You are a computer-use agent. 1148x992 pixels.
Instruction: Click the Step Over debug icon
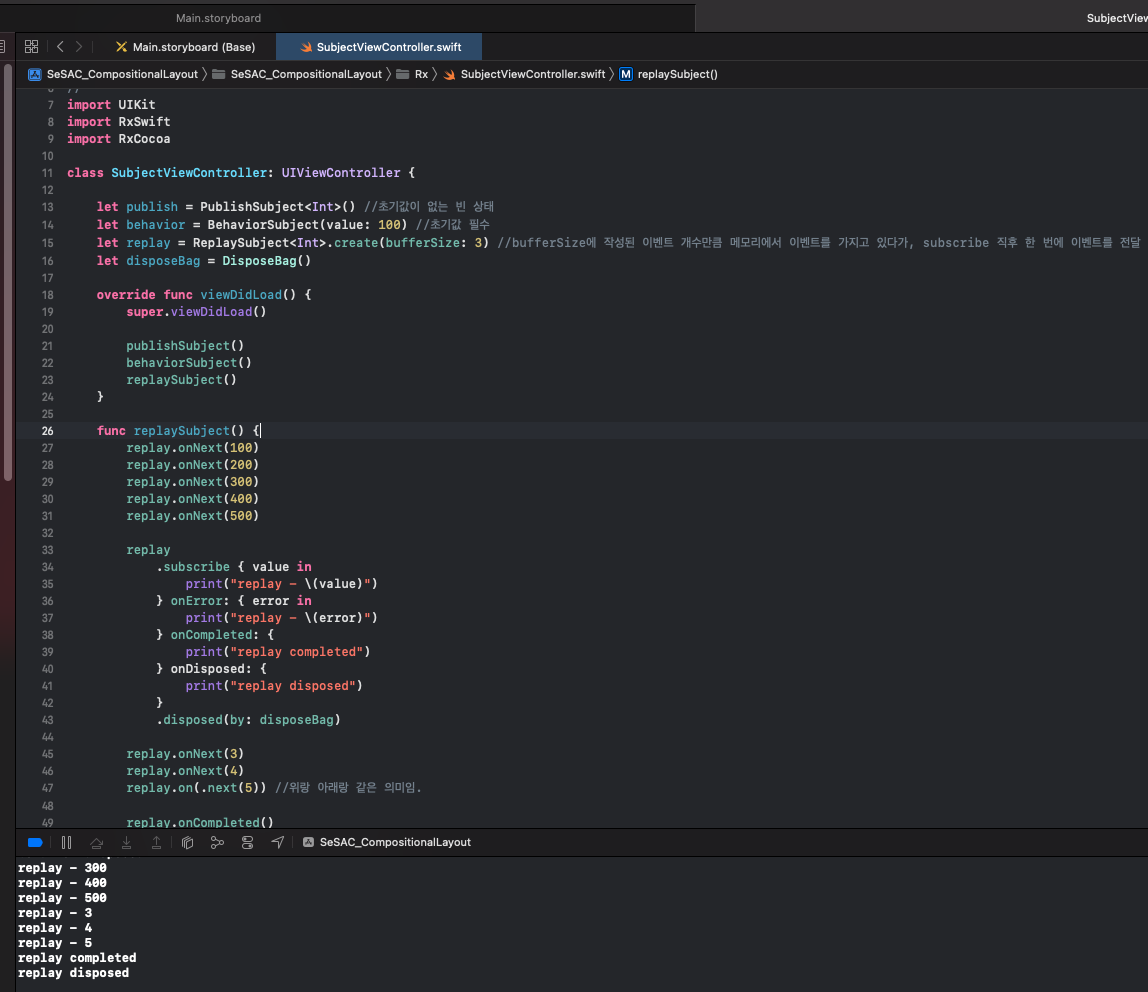click(x=97, y=843)
